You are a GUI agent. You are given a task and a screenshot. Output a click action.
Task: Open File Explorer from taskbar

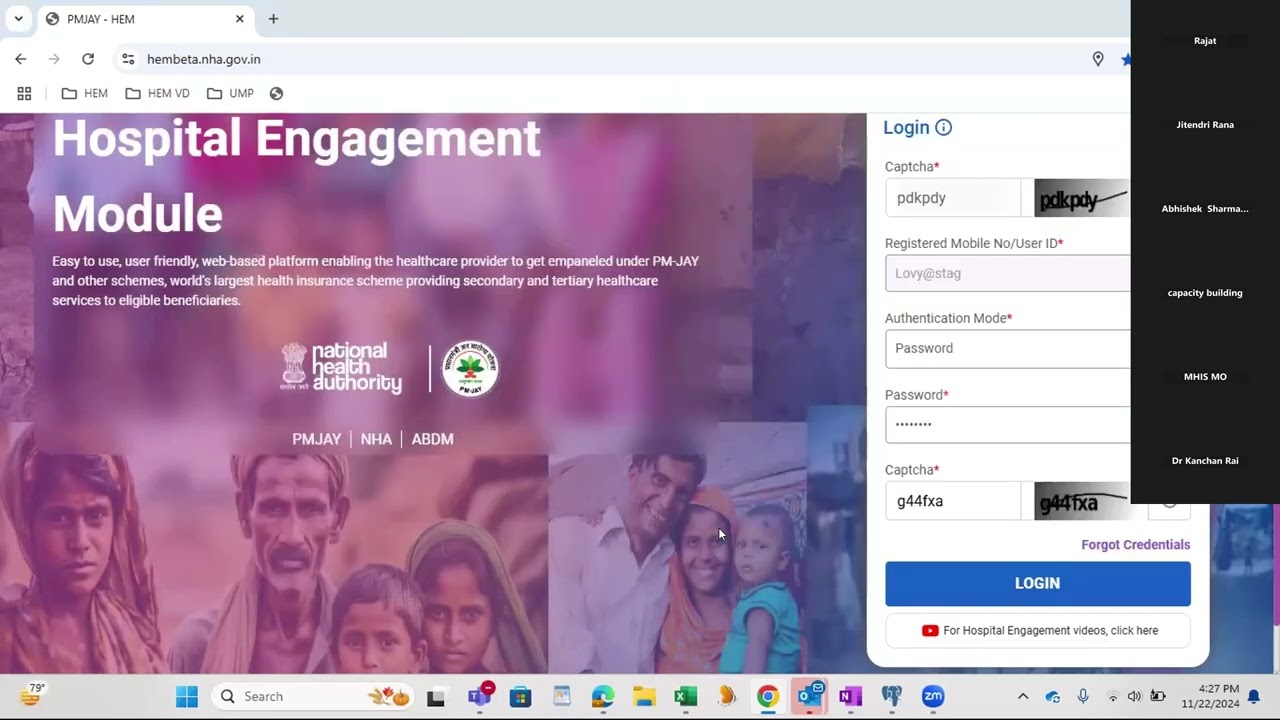[x=644, y=697]
